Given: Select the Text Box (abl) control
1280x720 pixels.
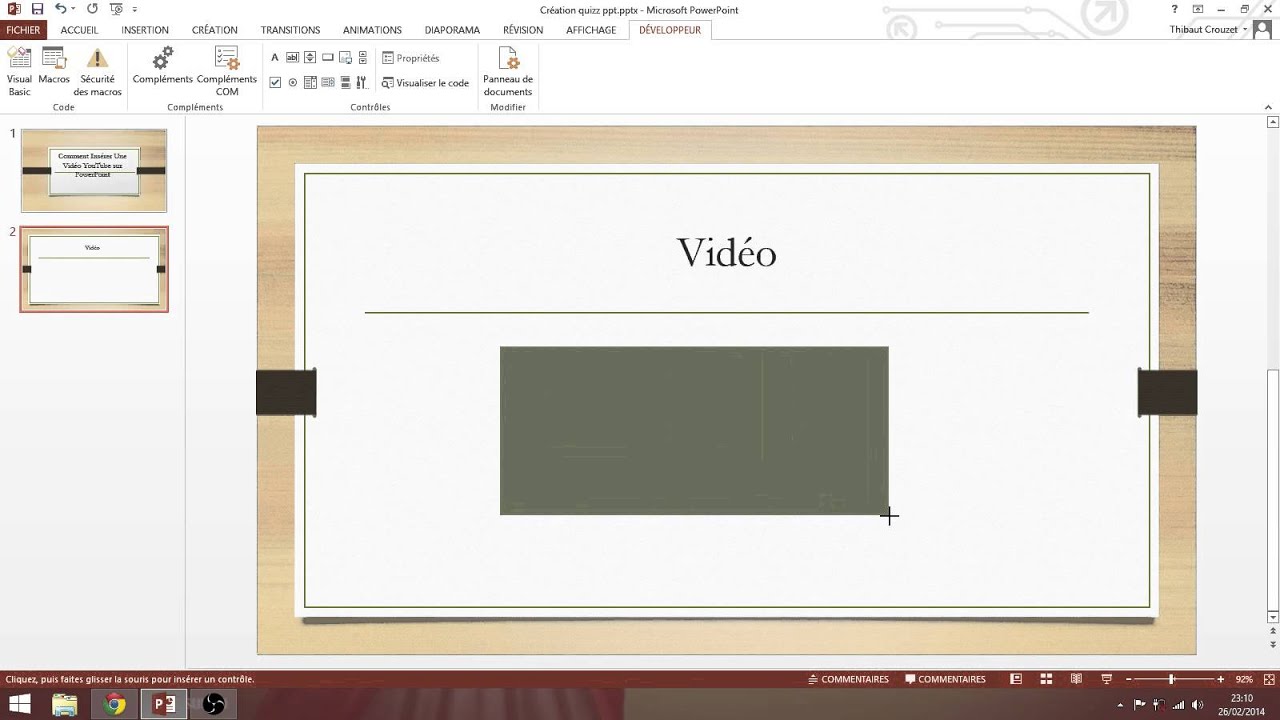Looking at the screenshot, I should [293, 58].
